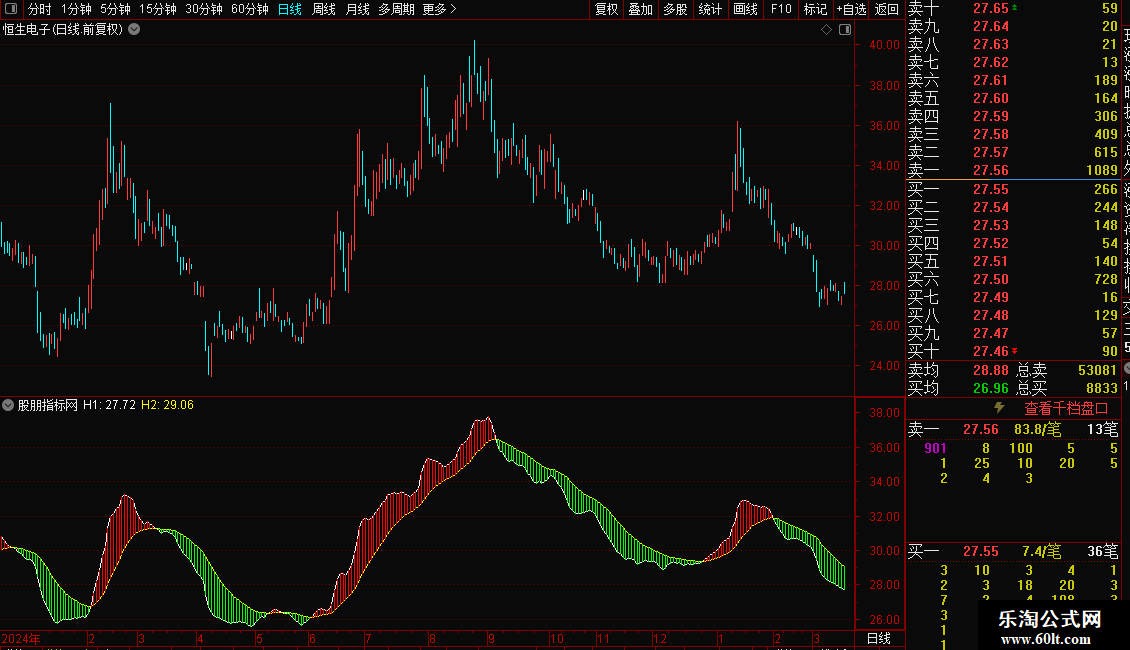Open 多周期 multi-period view

396,9
